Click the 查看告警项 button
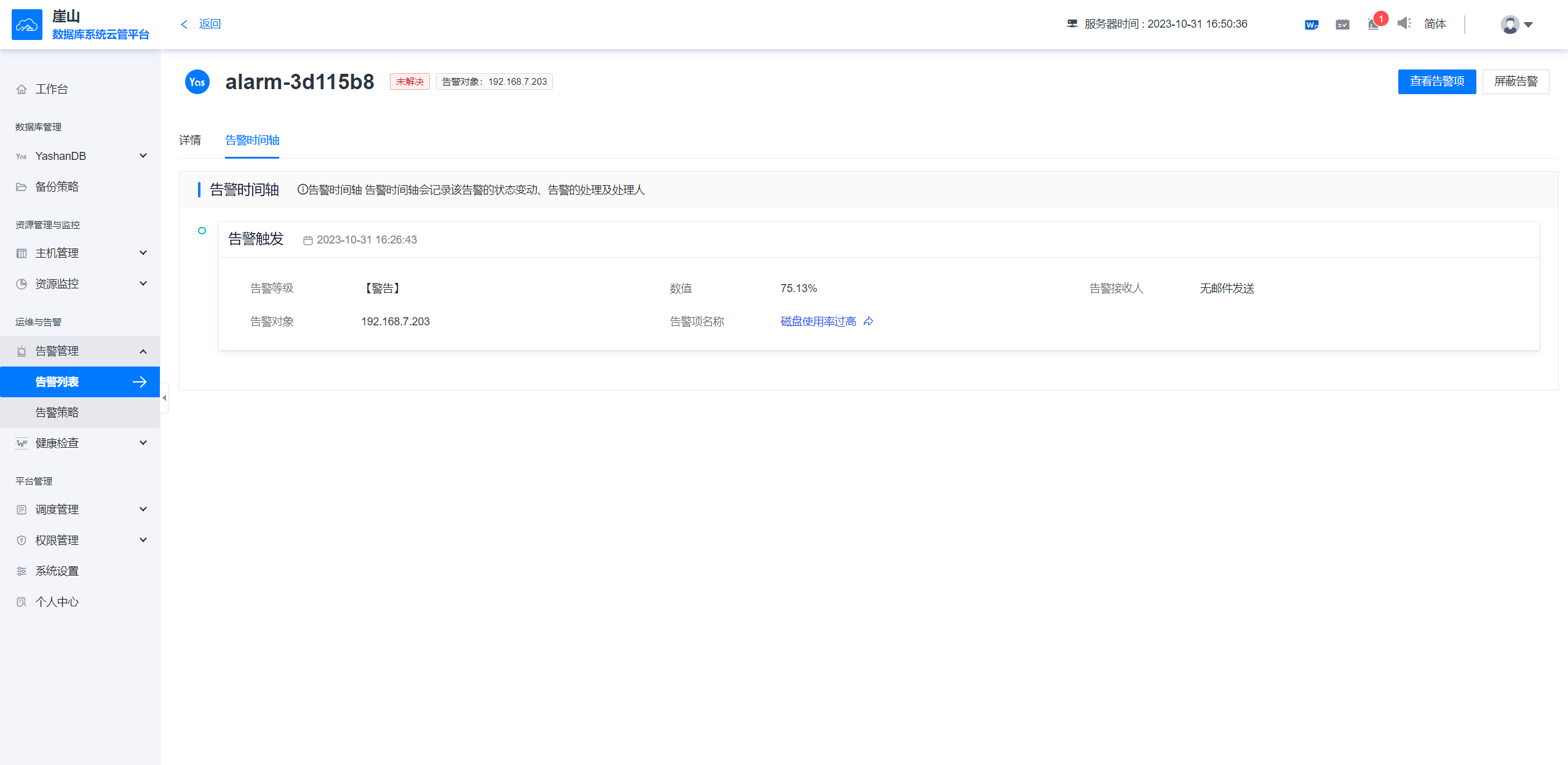This screenshot has width=1568, height=765. 1437,81
